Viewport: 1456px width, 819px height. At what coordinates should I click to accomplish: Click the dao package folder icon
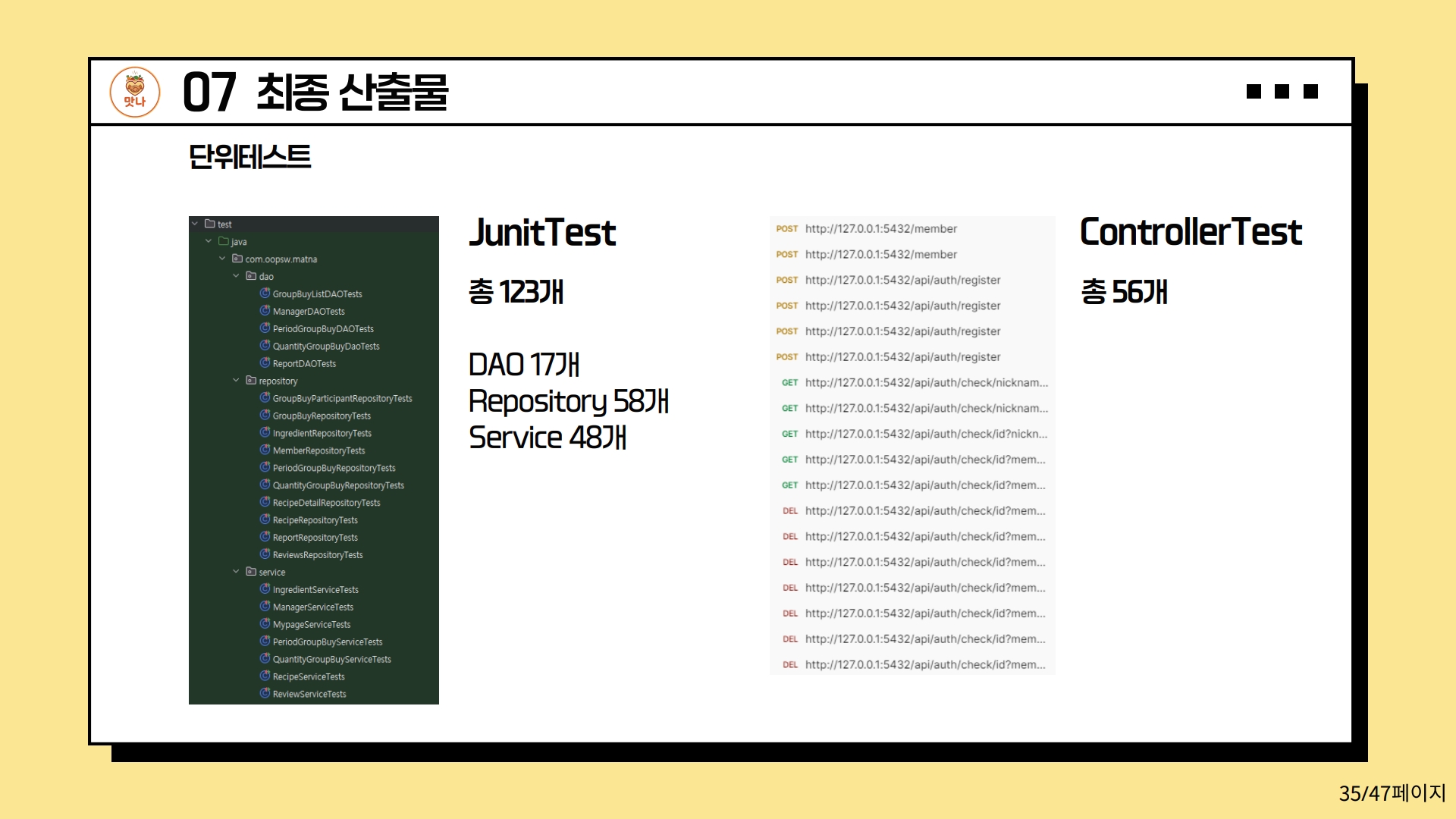[251, 276]
